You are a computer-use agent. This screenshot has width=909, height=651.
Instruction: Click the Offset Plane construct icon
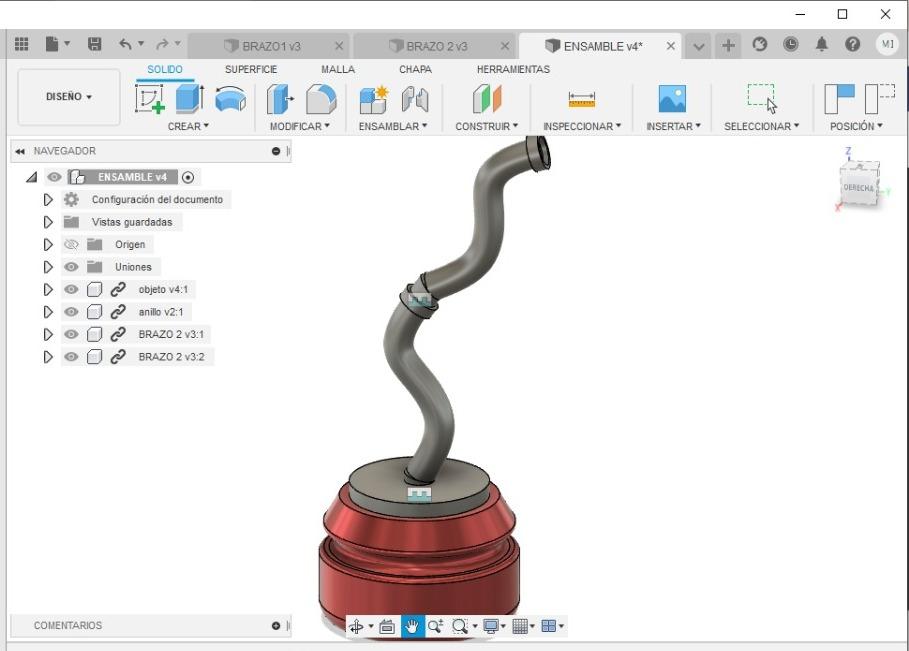(x=487, y=99)
